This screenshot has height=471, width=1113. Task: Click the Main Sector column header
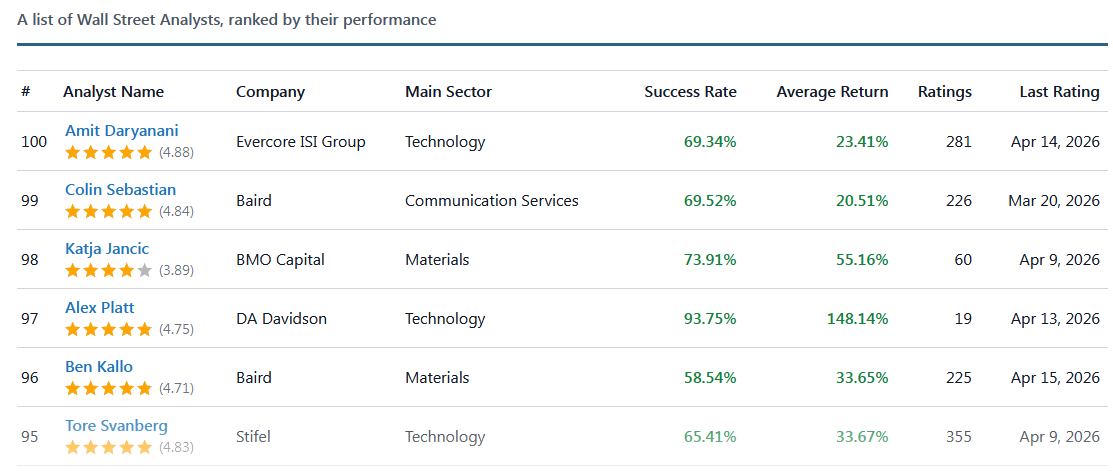point(448,92)
